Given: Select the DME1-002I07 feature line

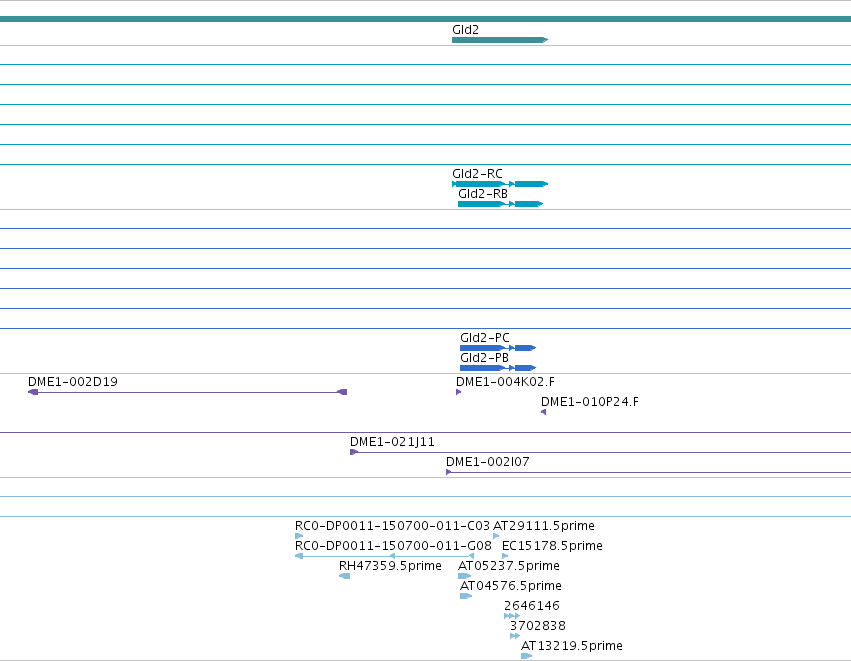Looking at the screenshot, I should pos(649,472).
